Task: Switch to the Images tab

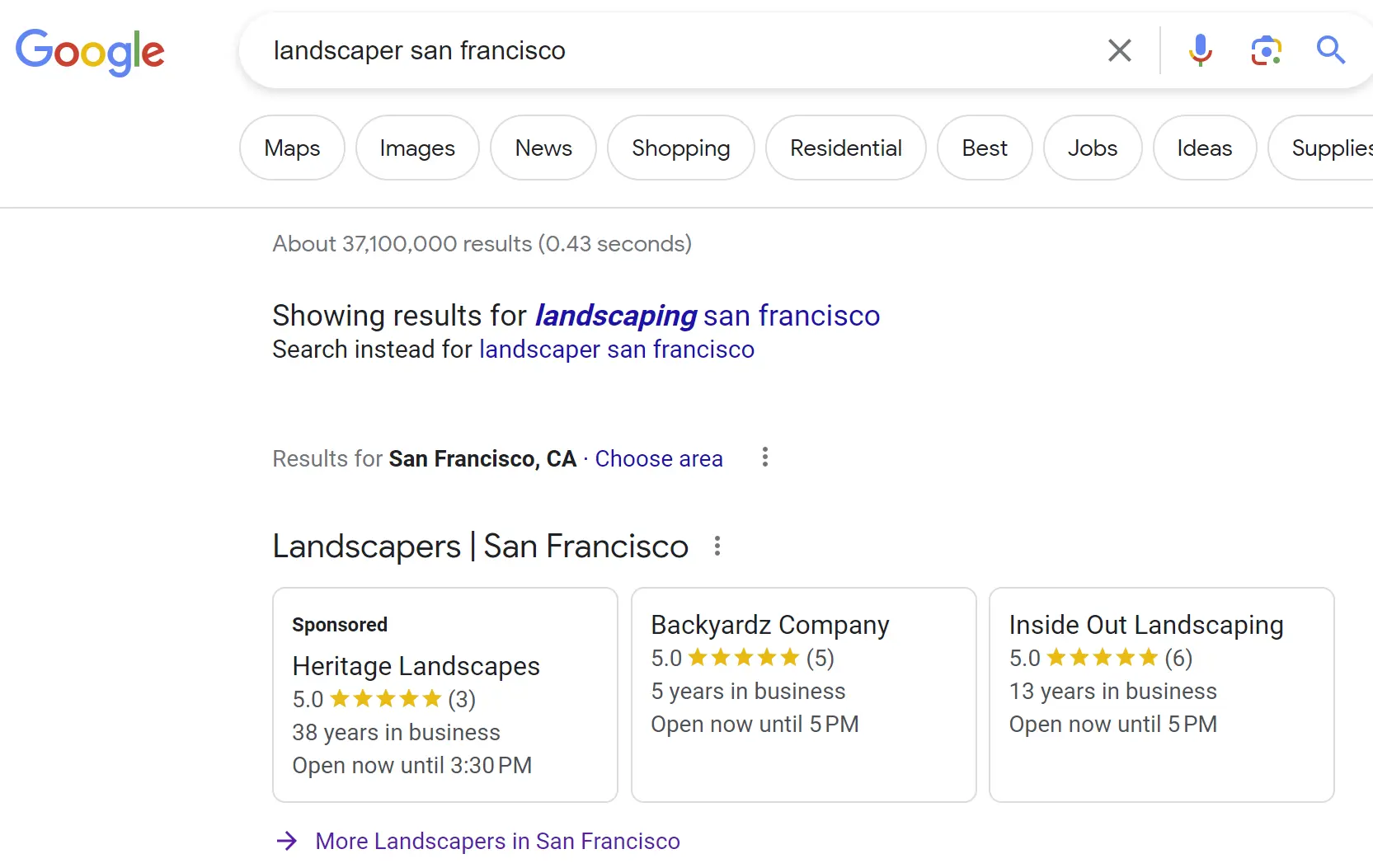Action: pyautogui.click(x=417, y=148)
